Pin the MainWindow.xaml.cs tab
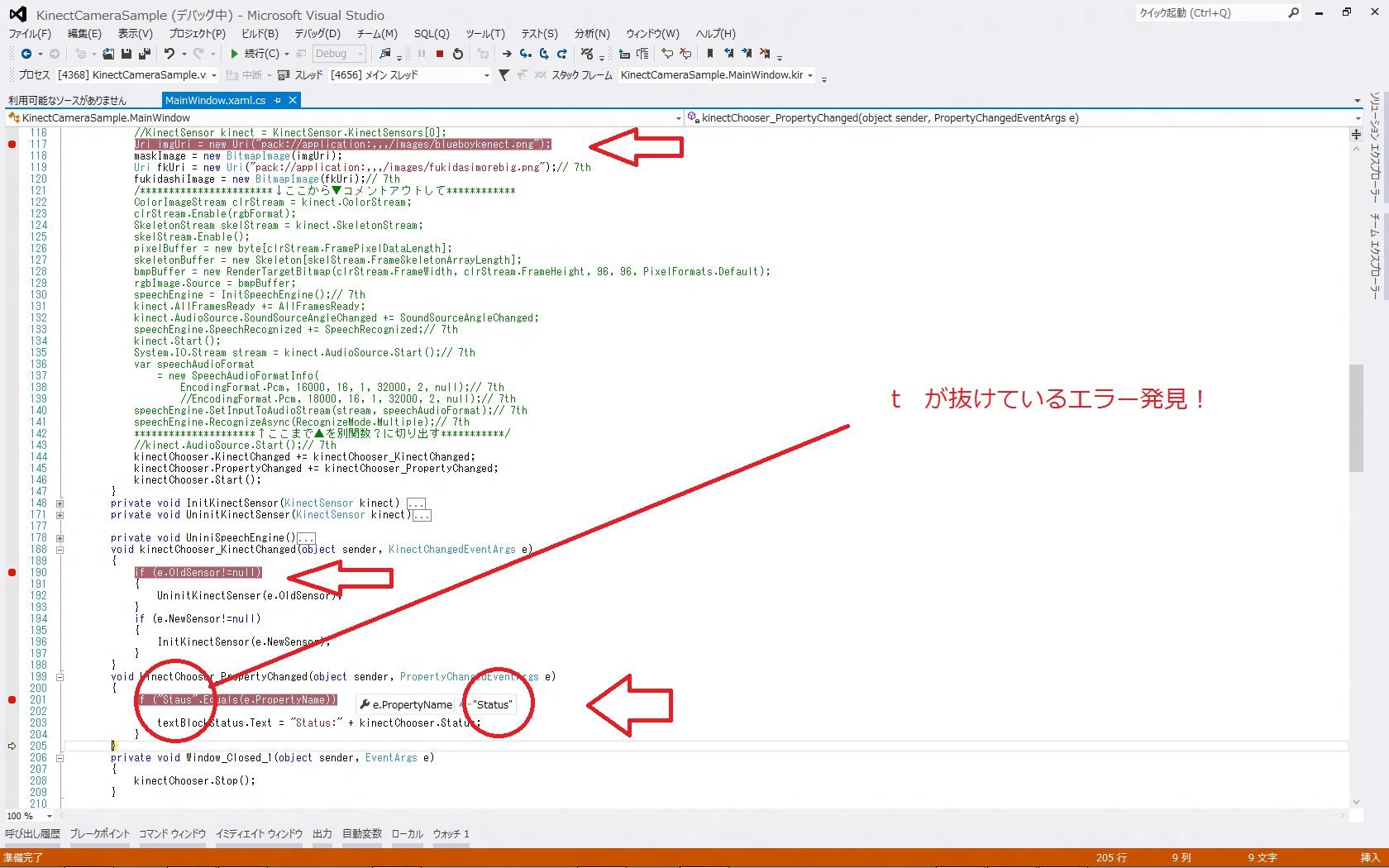This screenshot has height=868, width=1389. coord(278,100)
